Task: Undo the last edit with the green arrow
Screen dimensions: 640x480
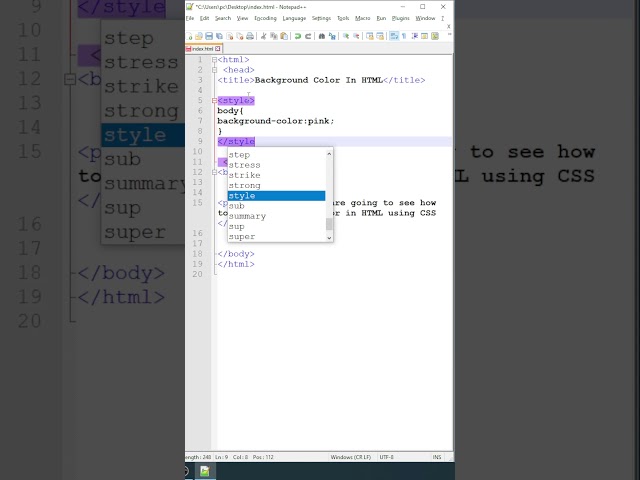Action: [x=298, y=36]
